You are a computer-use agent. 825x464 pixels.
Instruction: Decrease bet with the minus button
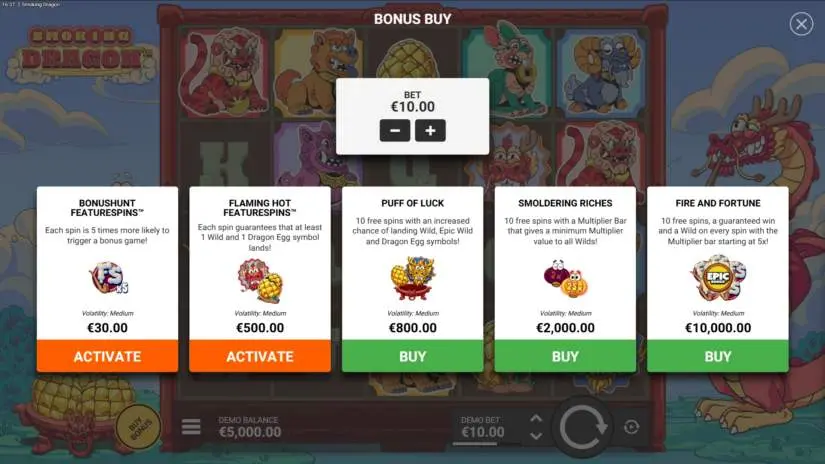coord(395,130)
